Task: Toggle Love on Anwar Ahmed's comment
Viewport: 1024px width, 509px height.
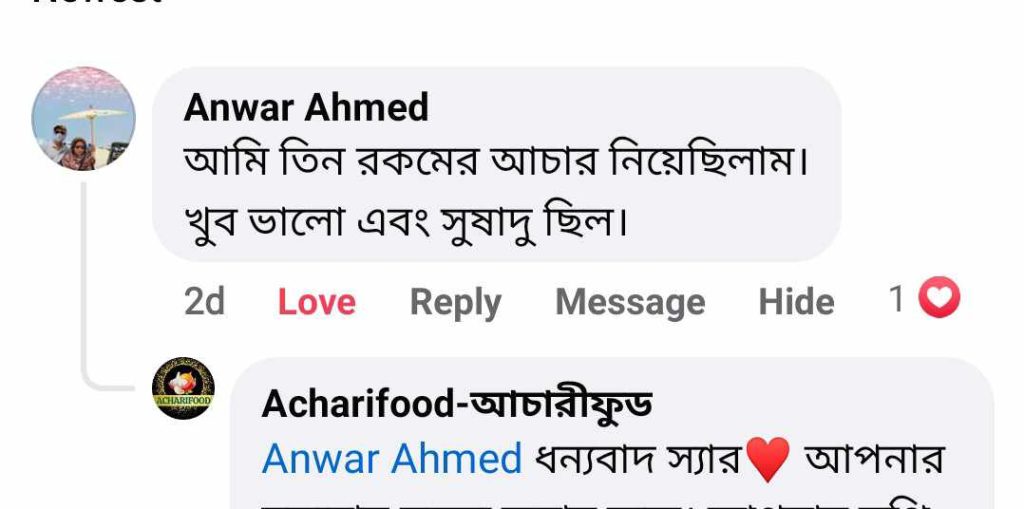Action: tap(317, 302)
